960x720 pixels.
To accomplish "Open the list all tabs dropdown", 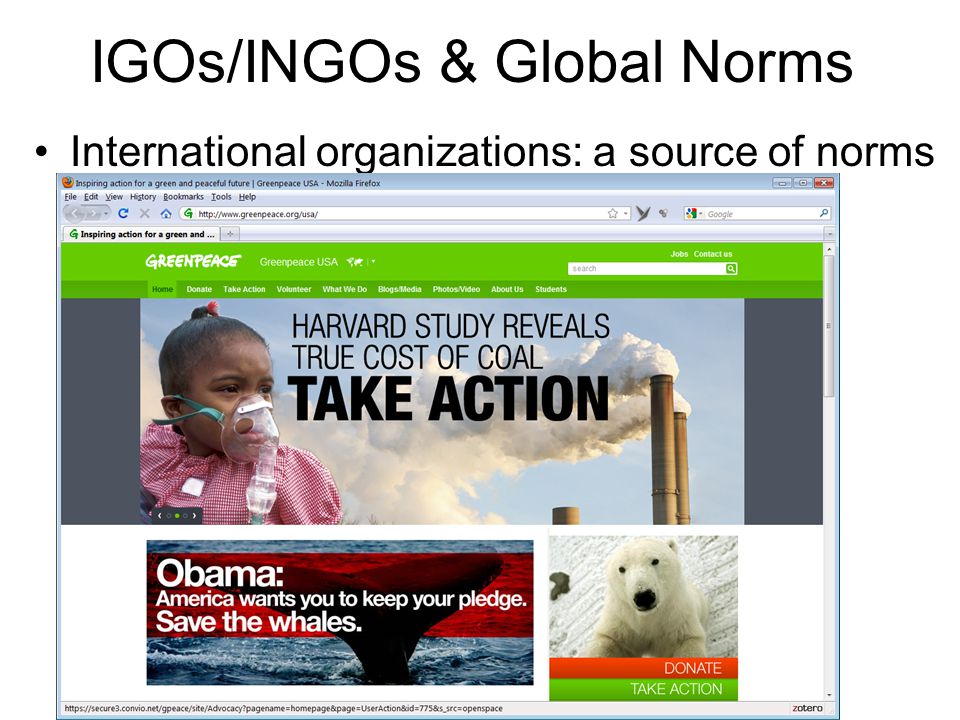I will (x=830, y=234).
